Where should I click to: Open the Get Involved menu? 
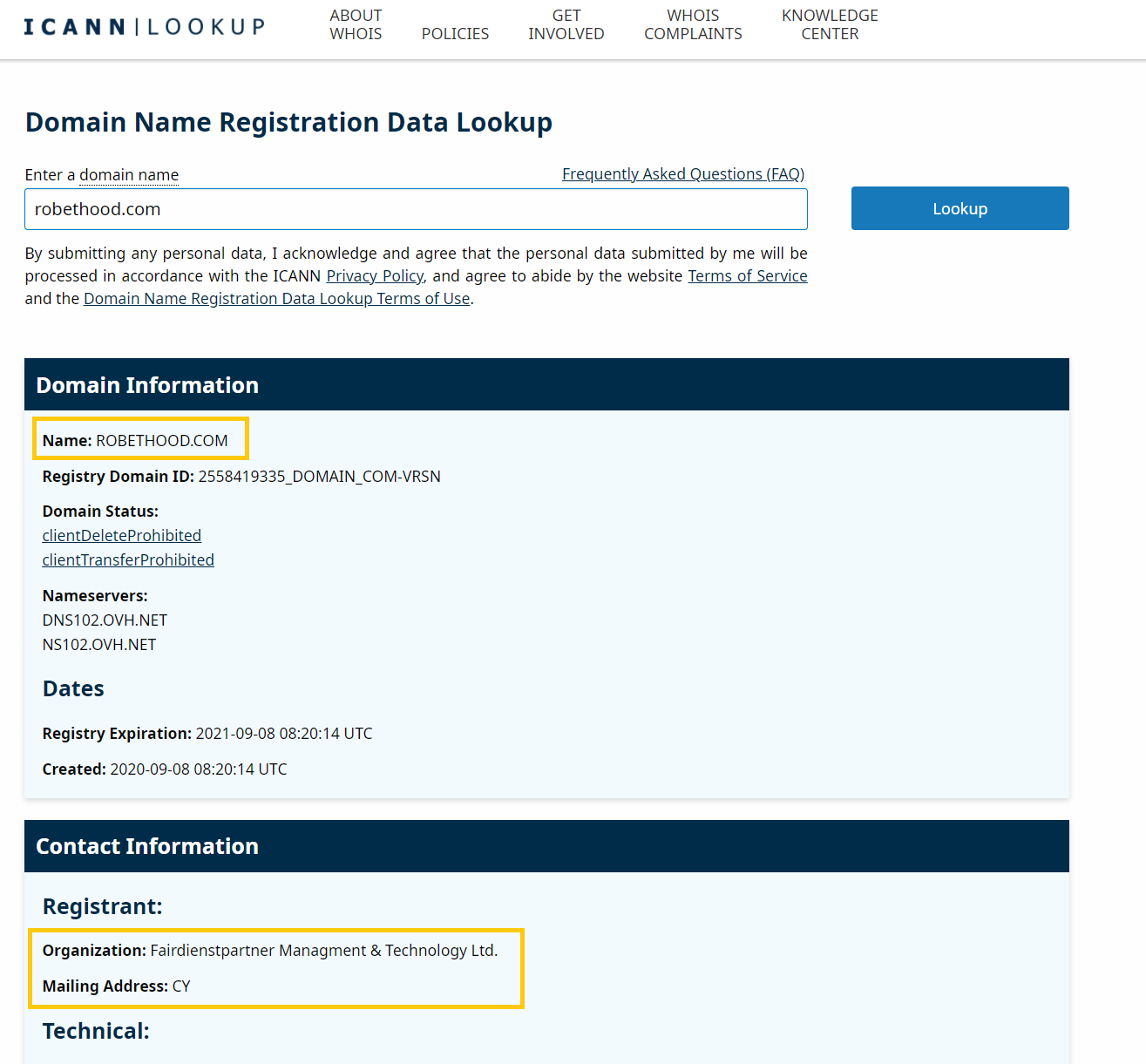point(566,24)
